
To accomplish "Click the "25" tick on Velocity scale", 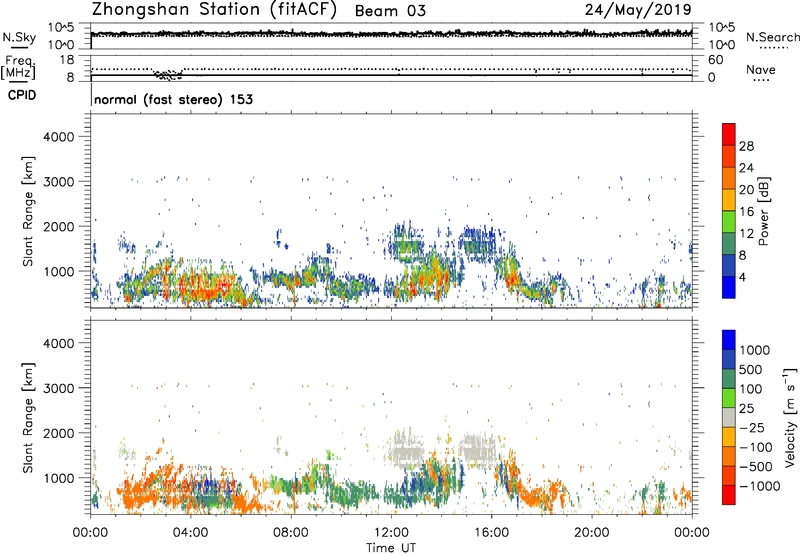I will pyautogui.click(x=746, y=408).
